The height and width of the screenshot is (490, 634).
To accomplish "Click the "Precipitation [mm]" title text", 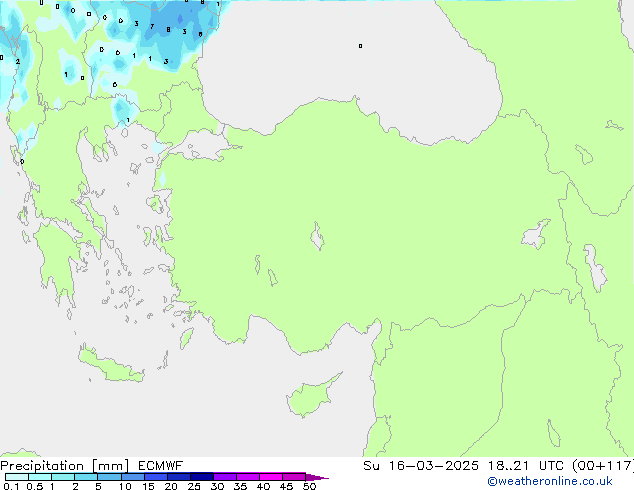I will 64,466.
